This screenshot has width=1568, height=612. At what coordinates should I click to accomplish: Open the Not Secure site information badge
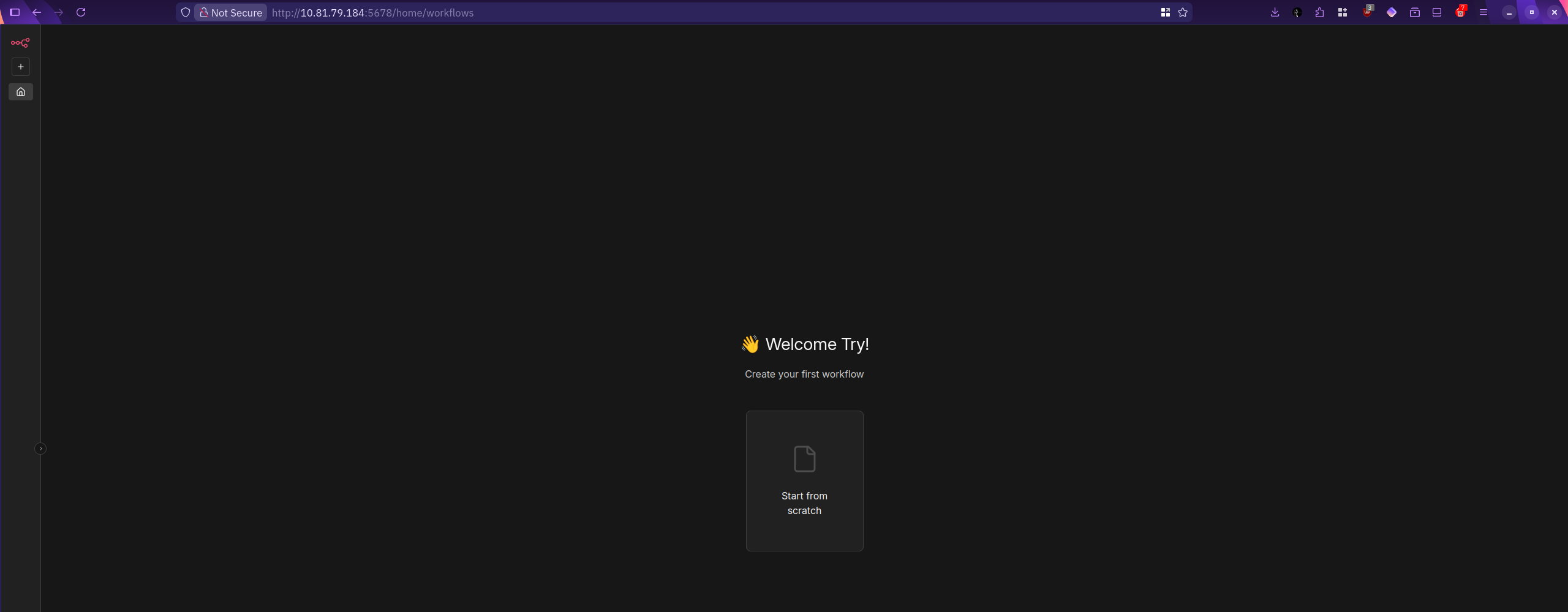(230, 12)
